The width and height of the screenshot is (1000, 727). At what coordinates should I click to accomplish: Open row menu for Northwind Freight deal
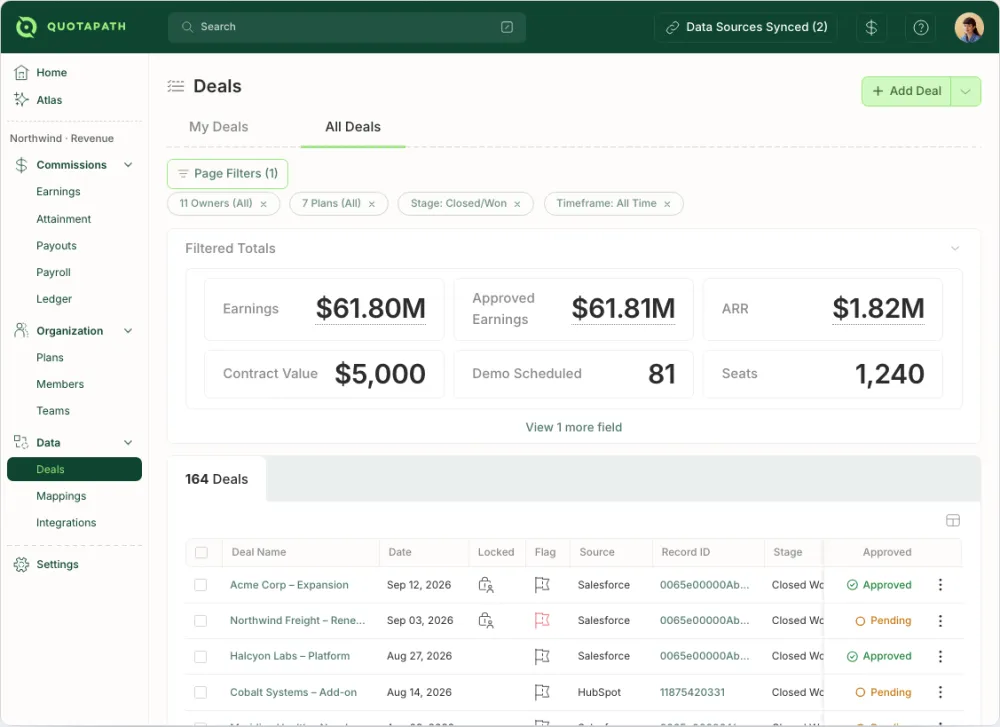(940, 621)
